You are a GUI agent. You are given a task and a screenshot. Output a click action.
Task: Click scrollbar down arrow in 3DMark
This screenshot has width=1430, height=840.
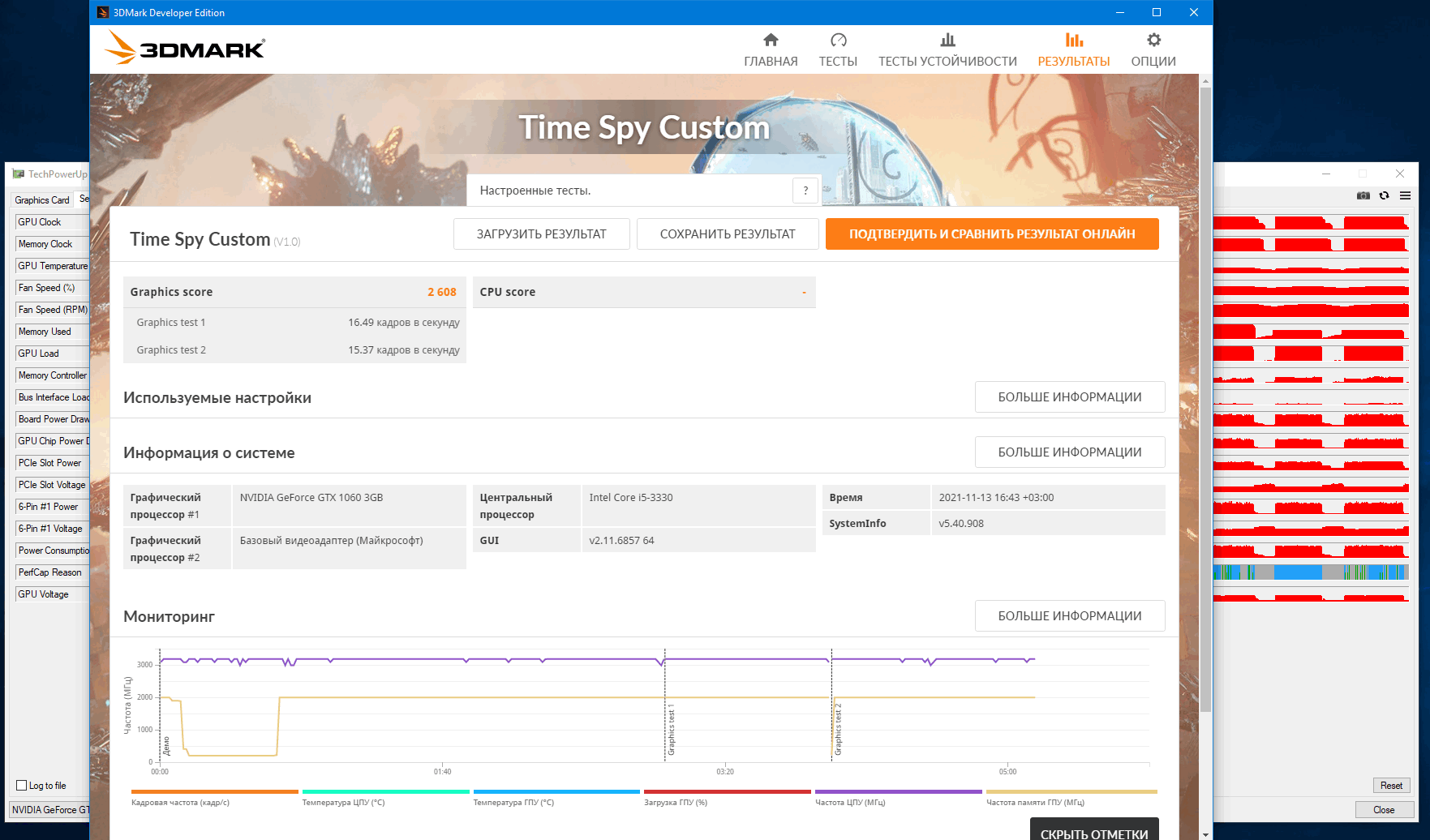[x=1205, y=834]
